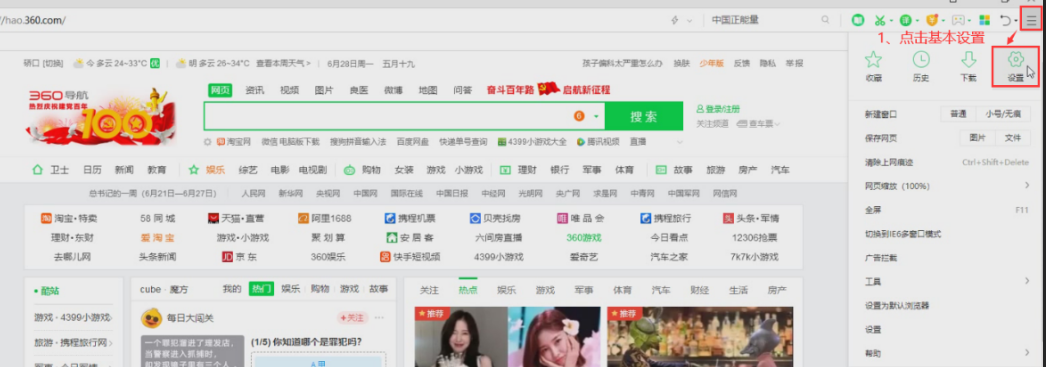The image size is (1046, 367).
Task: Open new 普通 window
Action: click(x=958, y=114)
